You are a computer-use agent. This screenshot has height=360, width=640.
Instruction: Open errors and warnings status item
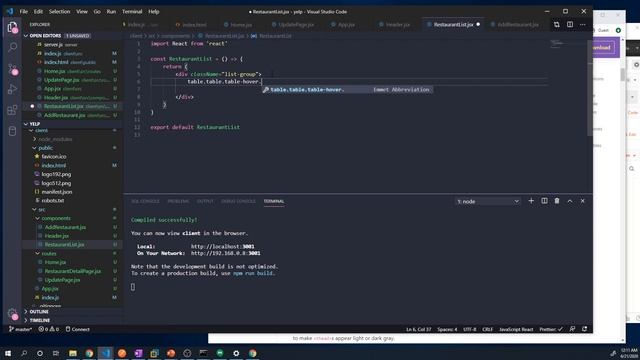point(49,329)
